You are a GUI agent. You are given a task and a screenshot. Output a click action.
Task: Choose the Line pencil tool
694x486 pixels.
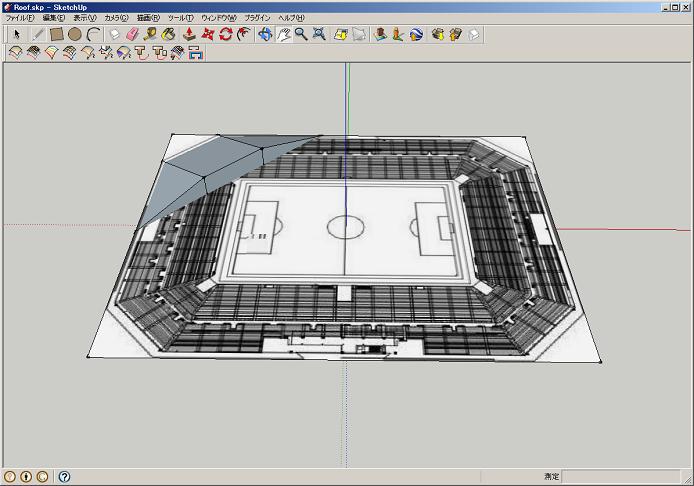click(38, 34)
